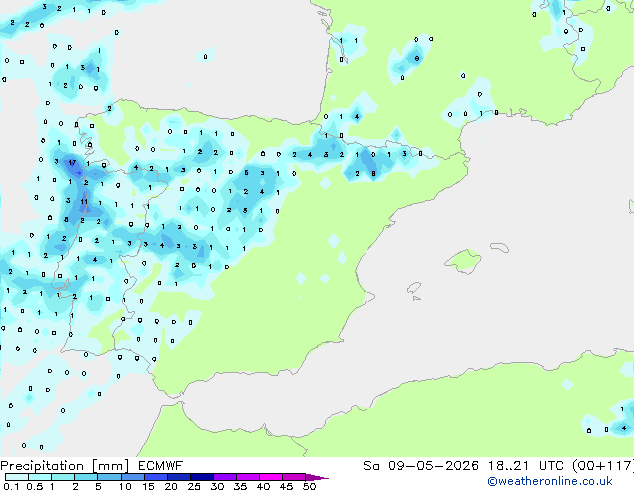Select the 40–45 mm magenta legend swatch

(x=271, y=477)
